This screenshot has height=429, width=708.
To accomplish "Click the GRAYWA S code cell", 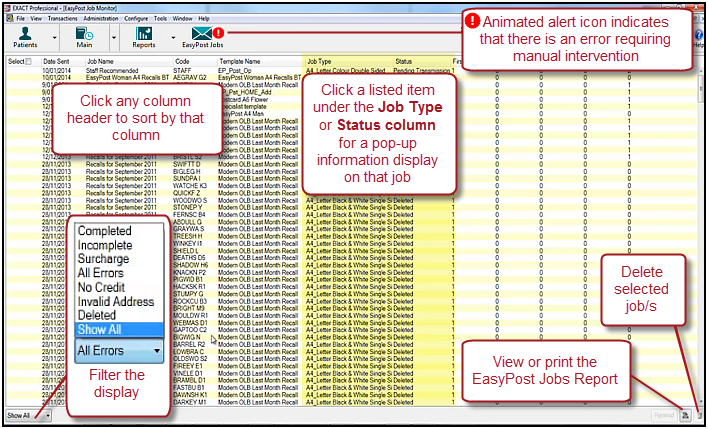I will [x=189, y=229].
